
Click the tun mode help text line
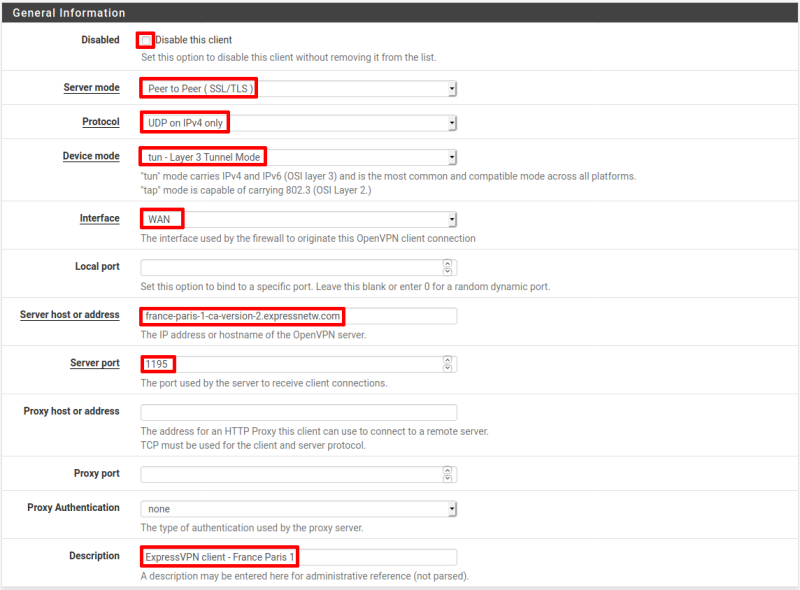tap(388, 176)
